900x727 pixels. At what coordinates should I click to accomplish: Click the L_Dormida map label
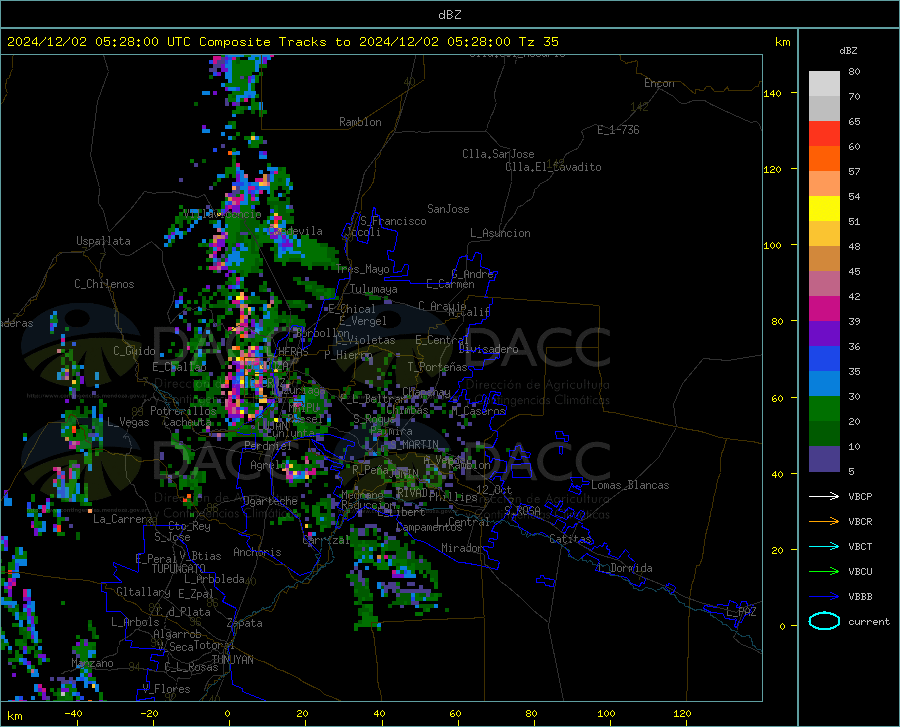625,568
